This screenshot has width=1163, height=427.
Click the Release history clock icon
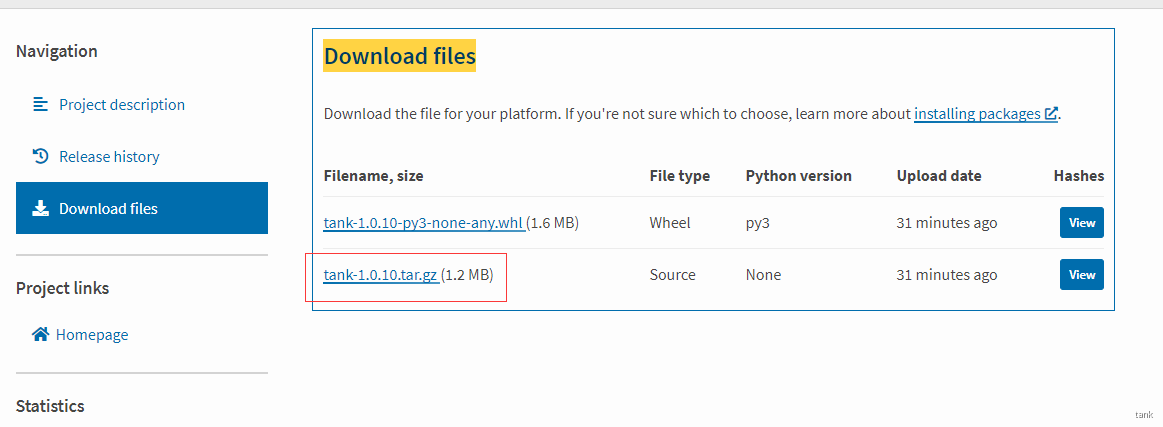tap(40, 156)
